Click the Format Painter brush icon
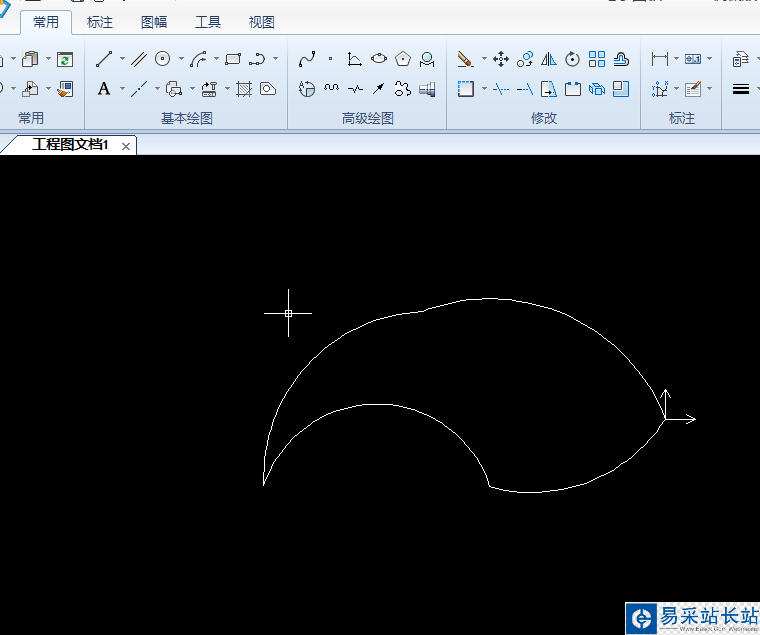Viewport: 760px width, 635px height. (x=65, y=89)
